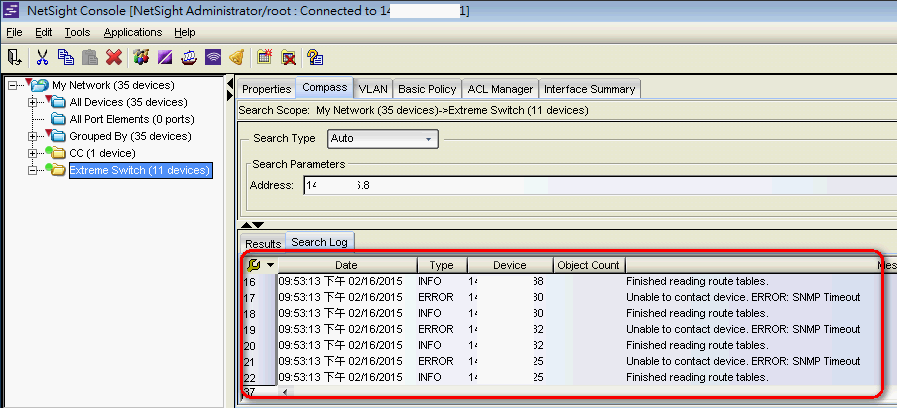Click into the Address search field
The image size is (897, 408).
click(600, 185)
